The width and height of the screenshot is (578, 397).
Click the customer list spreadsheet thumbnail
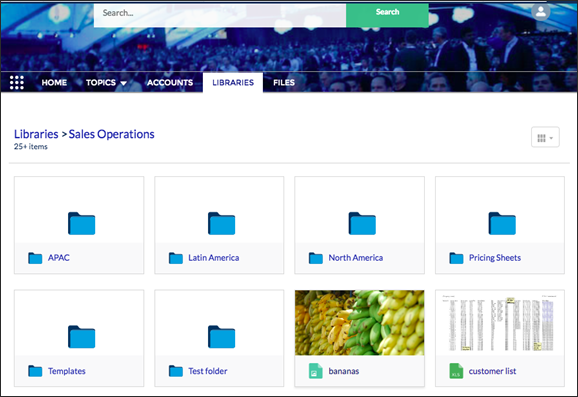click(x=500, y=323)
